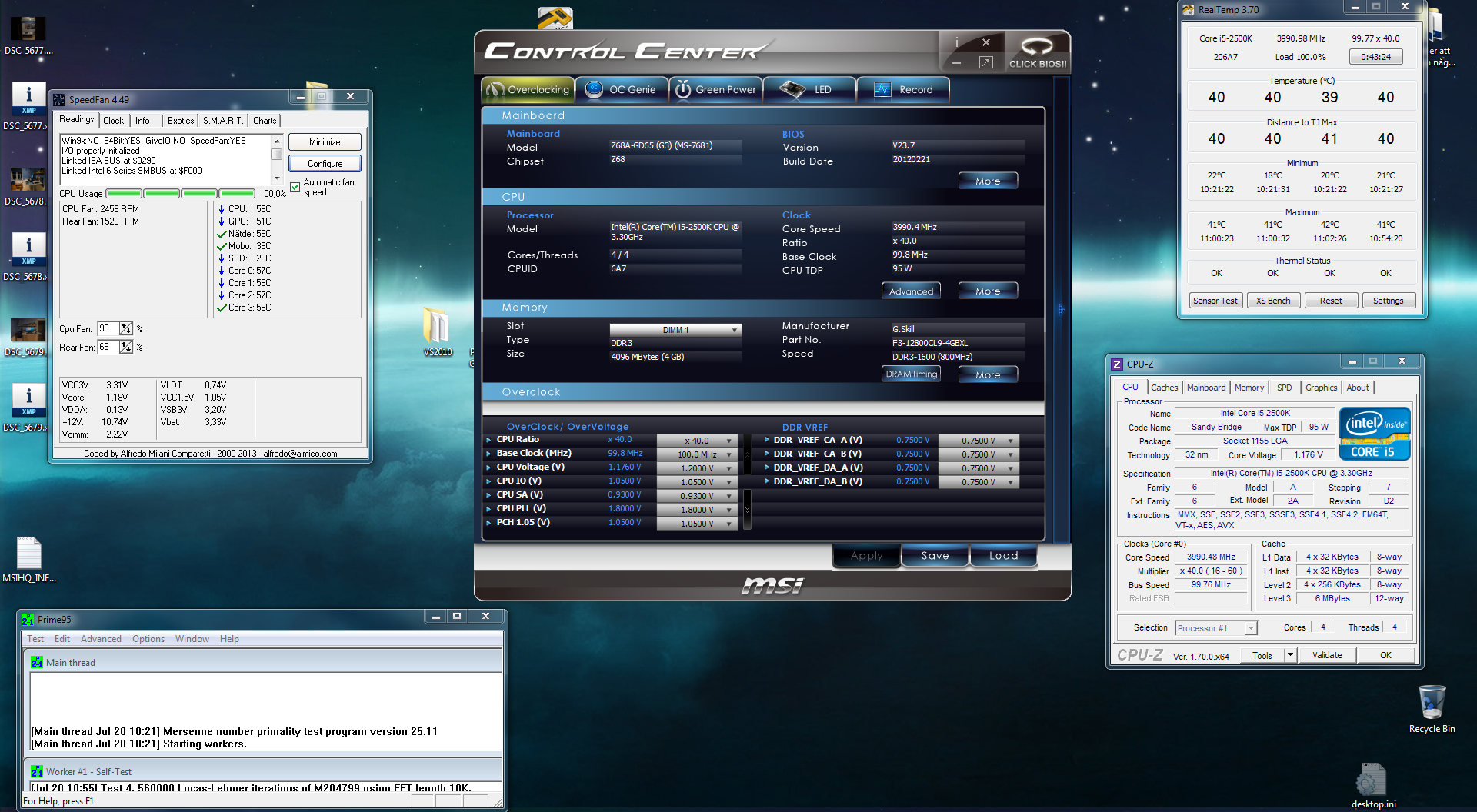Viewport: 1477px width, 812px height.
Task: Click the RealTemp title bar icon
Action: click(1189, 10)
